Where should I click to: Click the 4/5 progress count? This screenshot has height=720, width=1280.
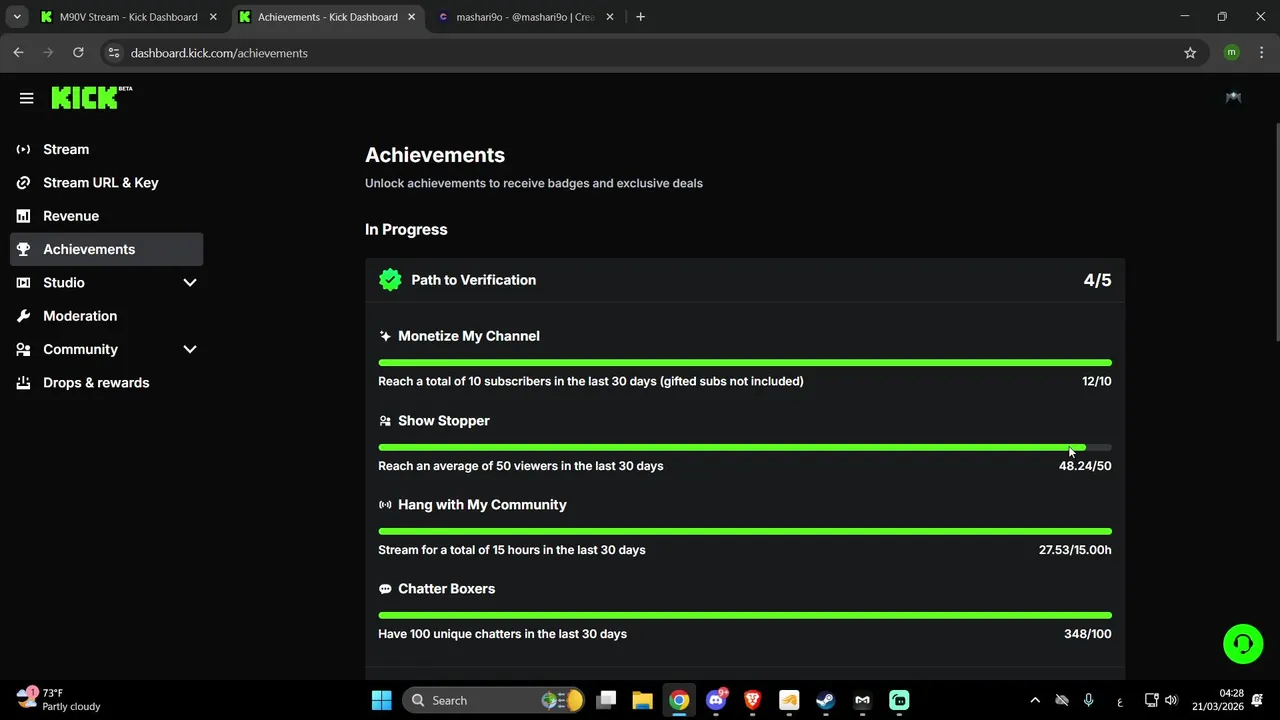coord(1097,280)
